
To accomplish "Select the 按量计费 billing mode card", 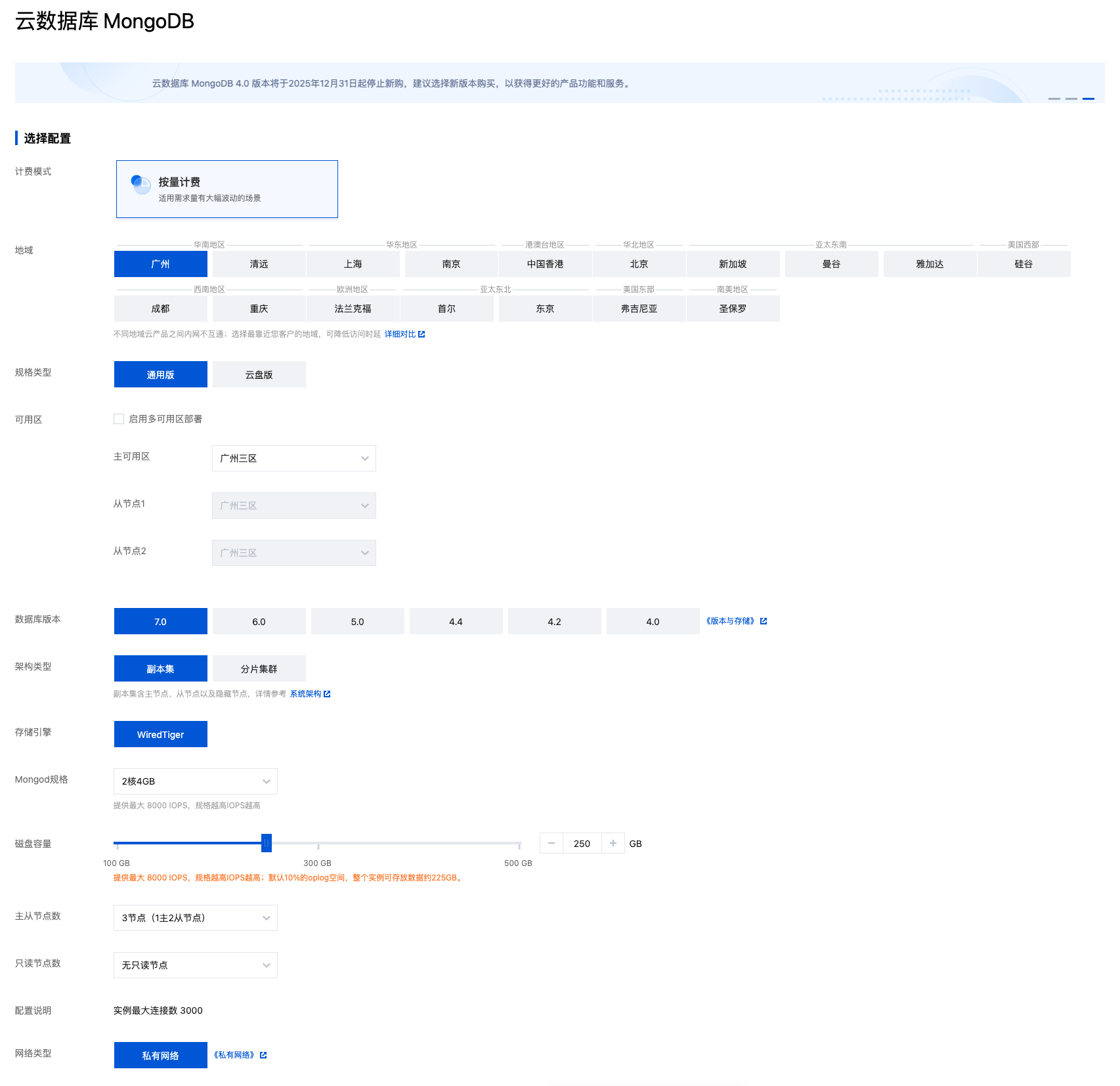I will pyautogui.click(x=227, y=189).
